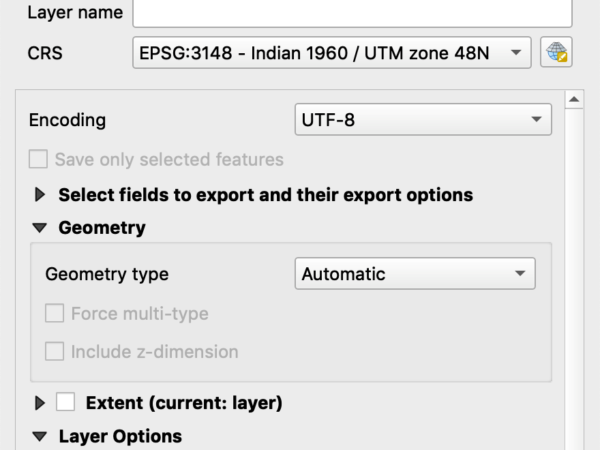Image resolution: width=600 pixels, height=450 pixels.
Task: Toggle Save only selected features checkbox
Action: (38, 159)
